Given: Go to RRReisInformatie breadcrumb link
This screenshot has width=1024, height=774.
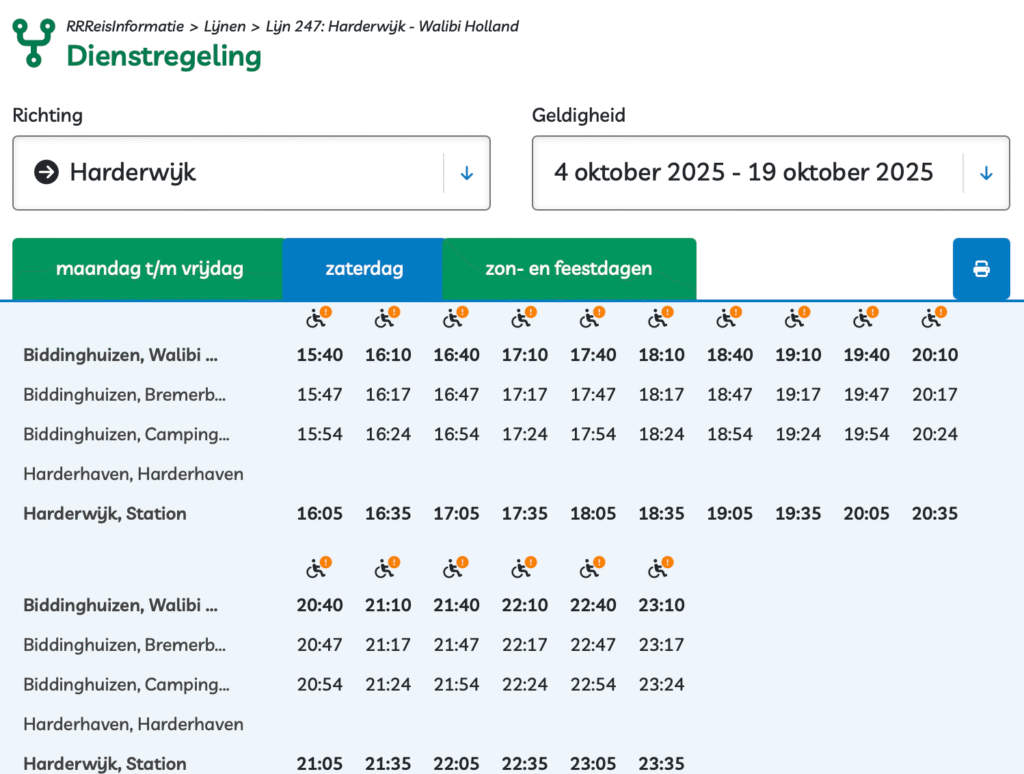Looking at the screenshot, I should click(125, 27).
